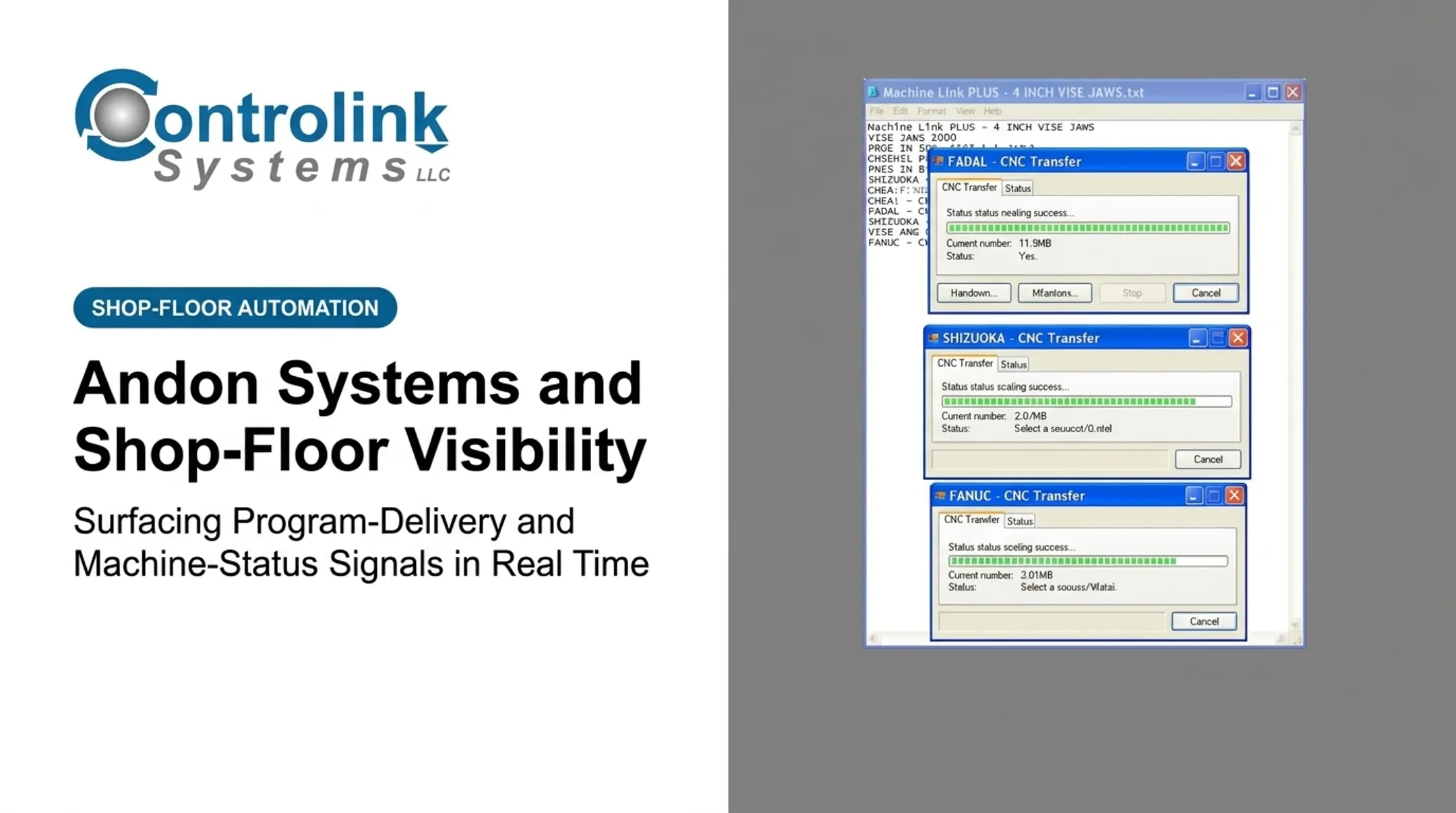This screenshot has height=813, width=1456.
Task: Maximize the SHIZUOKA CNC Transfer window
Action: click(1217, 338)
